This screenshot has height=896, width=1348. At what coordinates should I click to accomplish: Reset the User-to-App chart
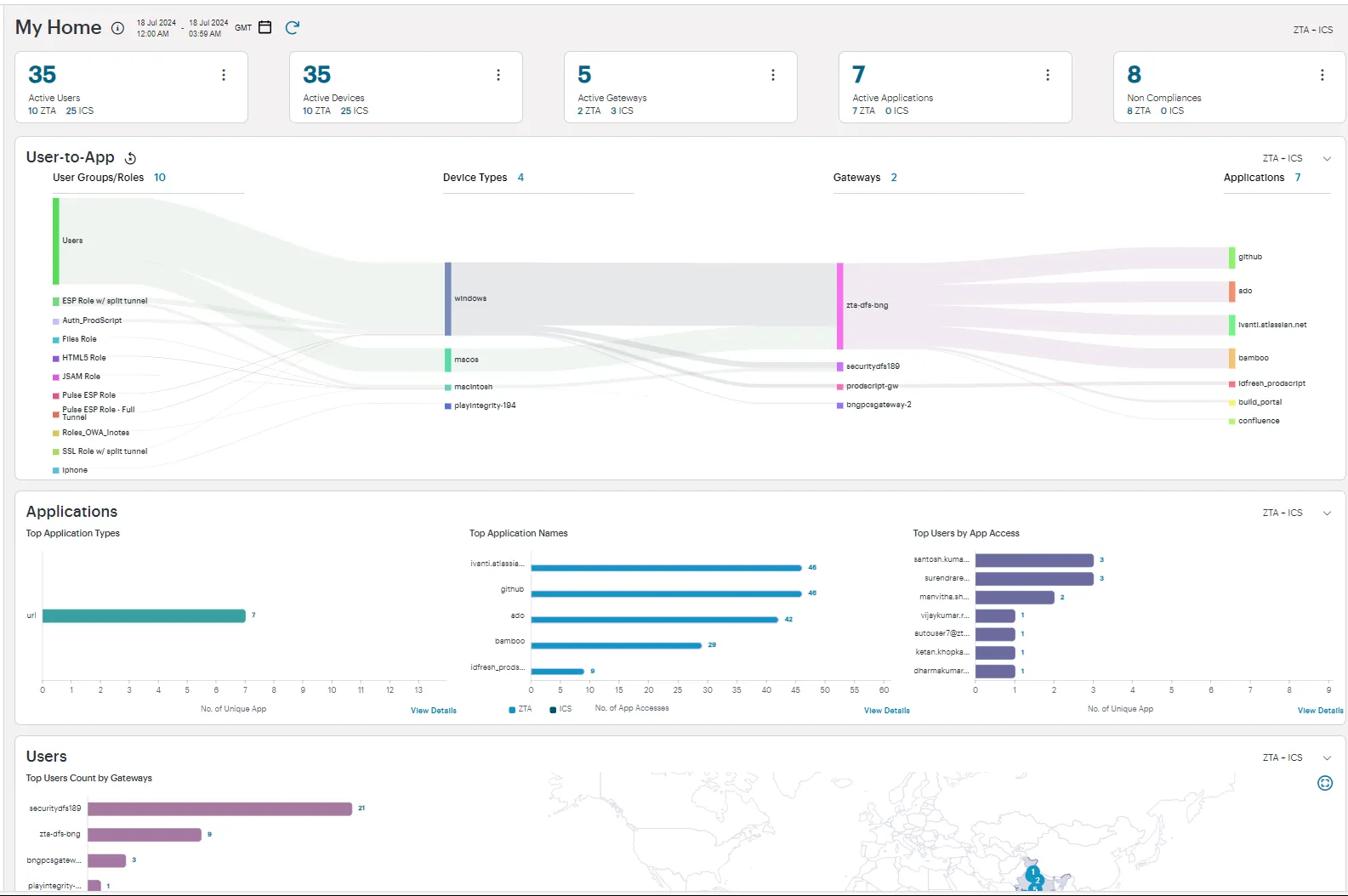click(131, 158)
